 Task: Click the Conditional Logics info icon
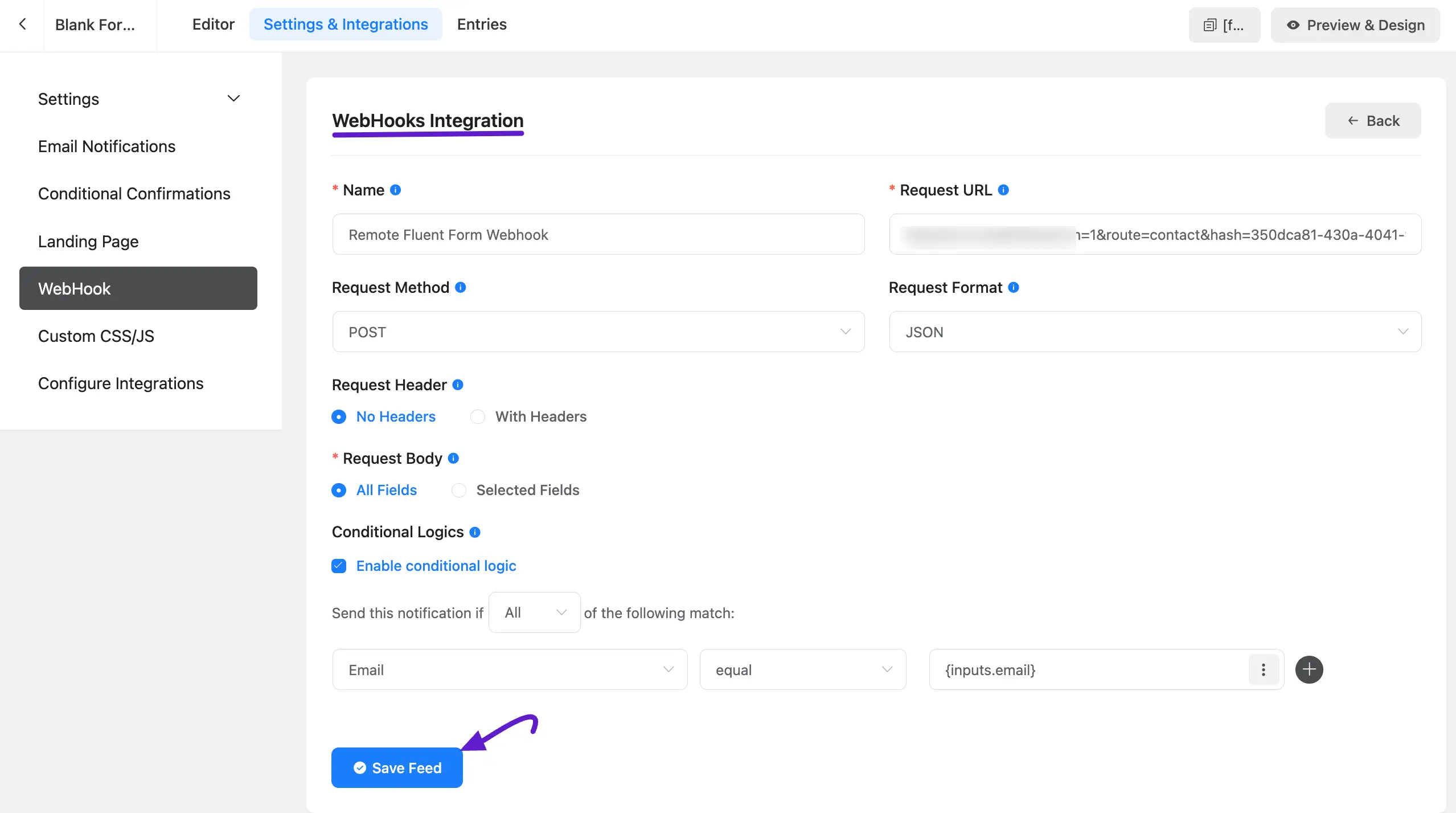(475, 532)
